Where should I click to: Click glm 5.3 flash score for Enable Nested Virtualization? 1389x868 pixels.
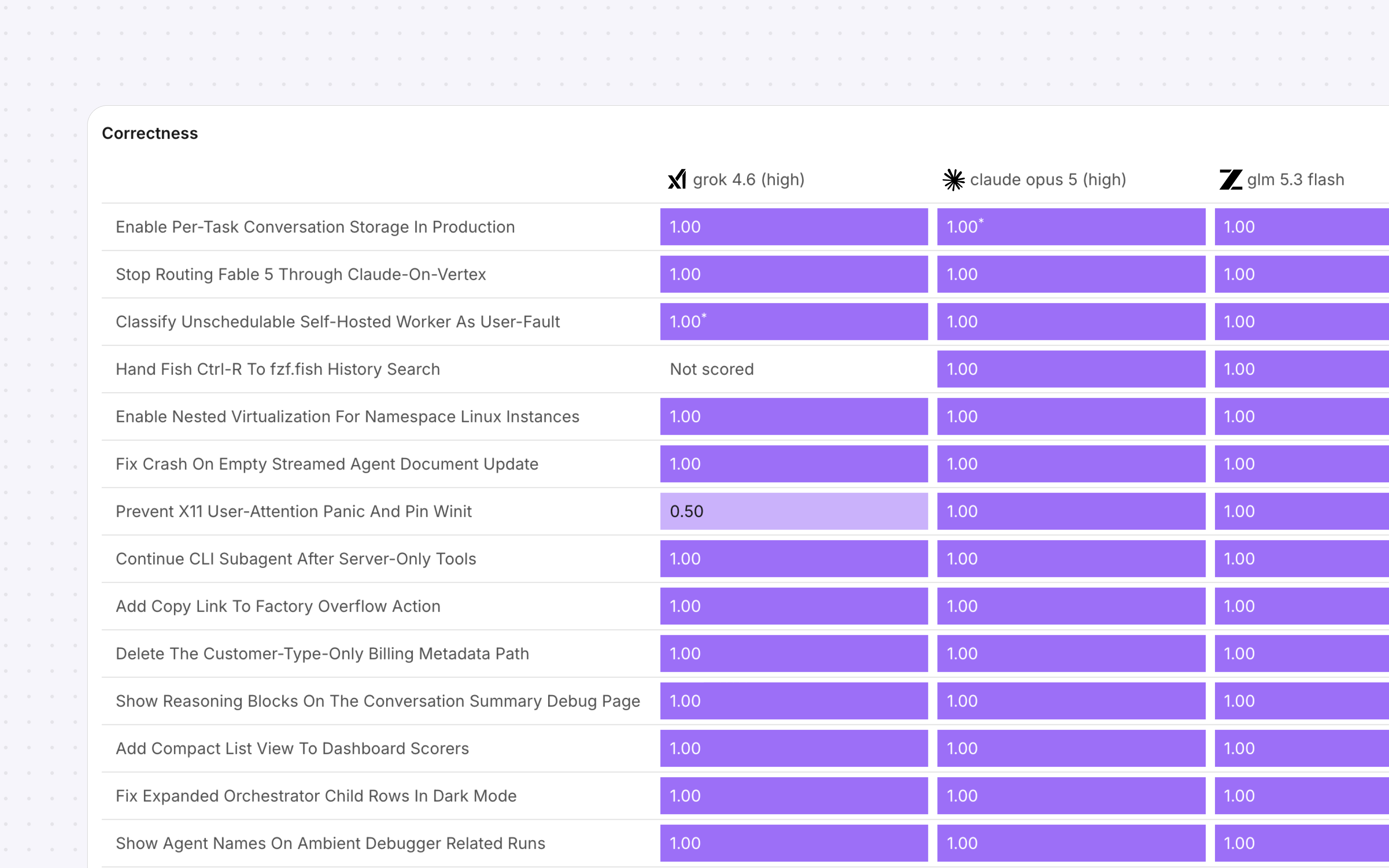[x=1302, y=416]
